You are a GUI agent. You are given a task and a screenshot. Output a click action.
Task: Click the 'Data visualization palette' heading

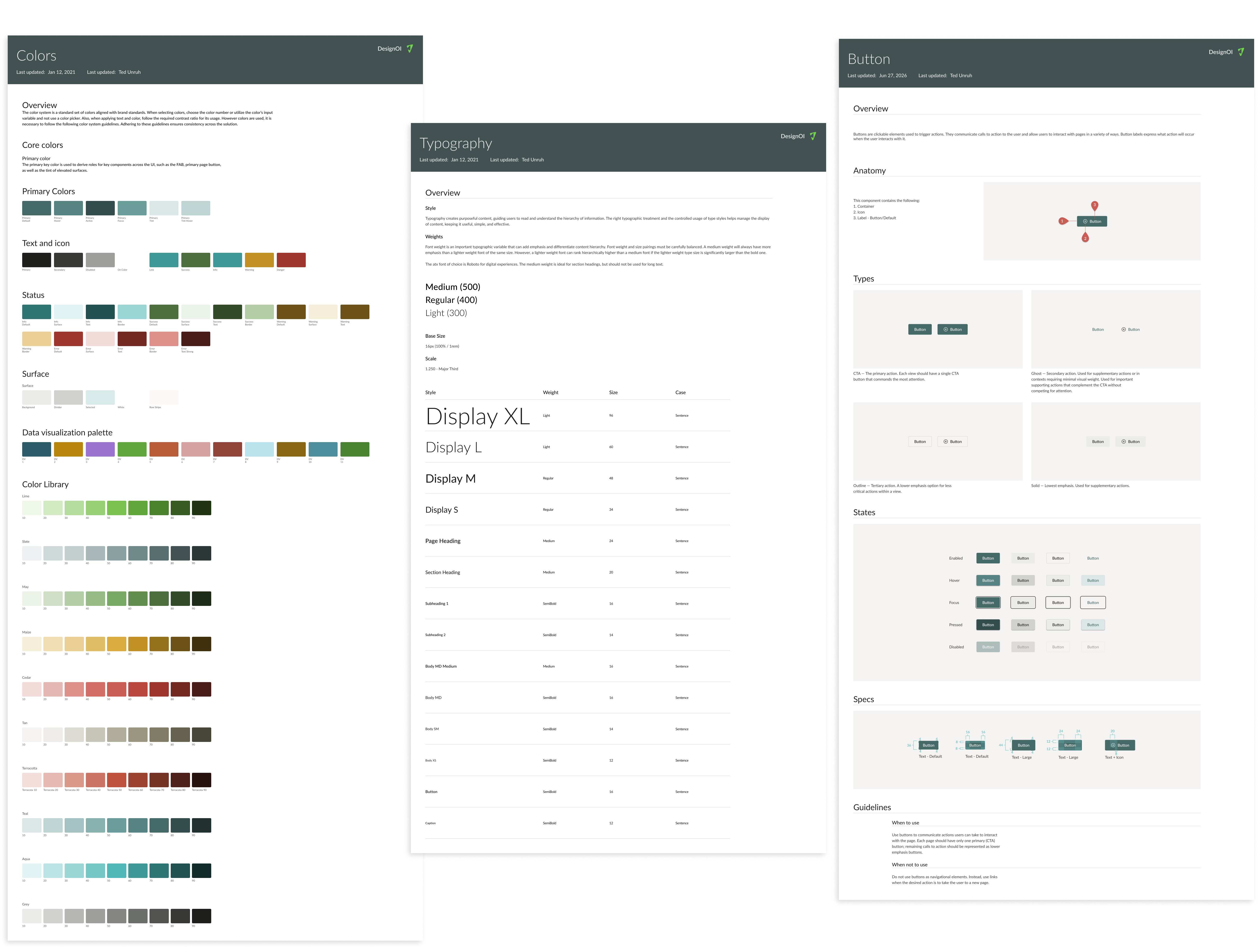[67, 433]
